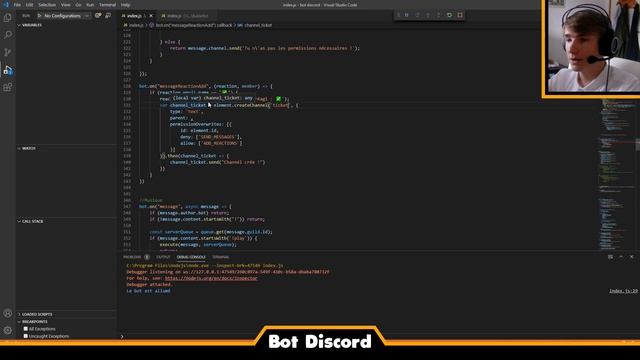Screen dimensions: 640x360
Task: Open the View menu
Action: (x=65, y=5)
